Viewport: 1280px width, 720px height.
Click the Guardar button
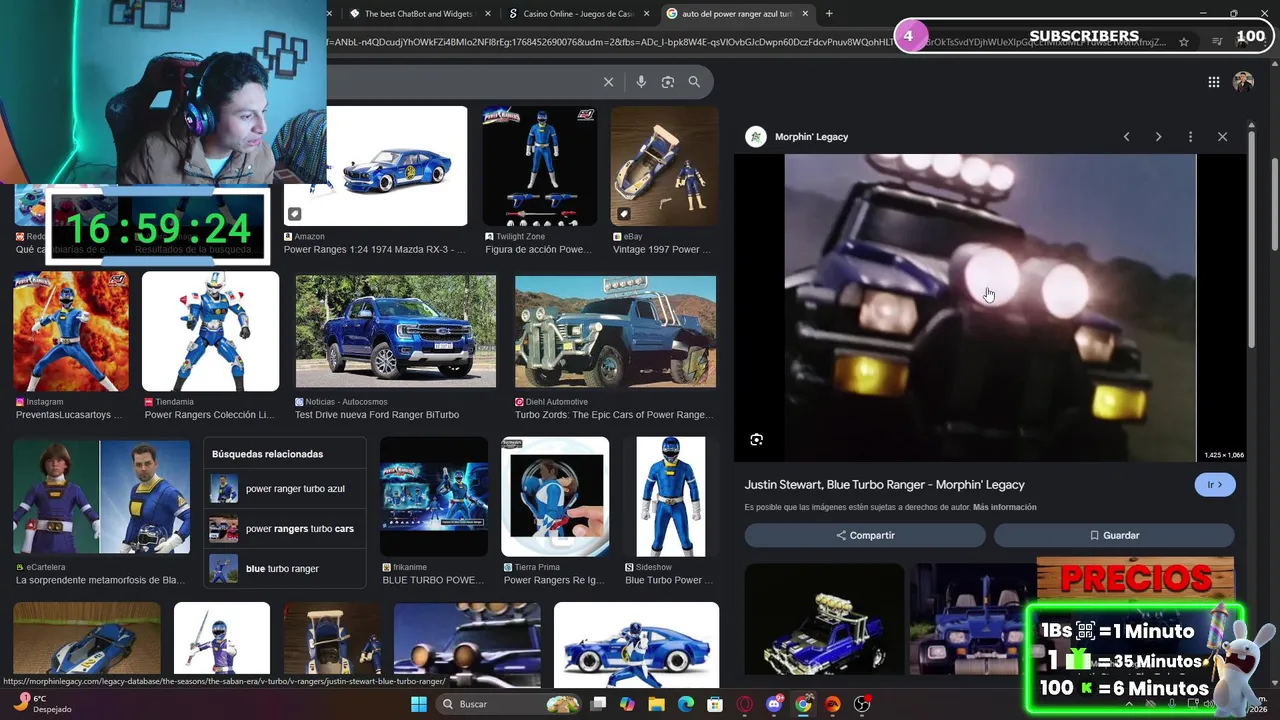(1114, 535)
